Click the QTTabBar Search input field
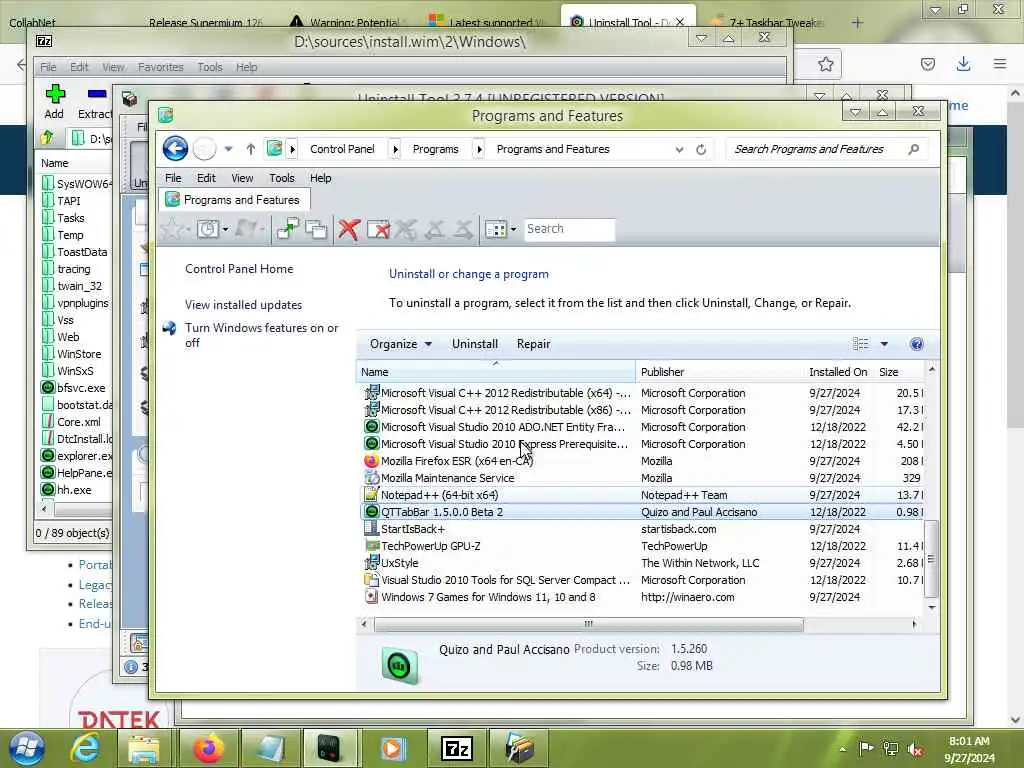 [x=569, y=229]
